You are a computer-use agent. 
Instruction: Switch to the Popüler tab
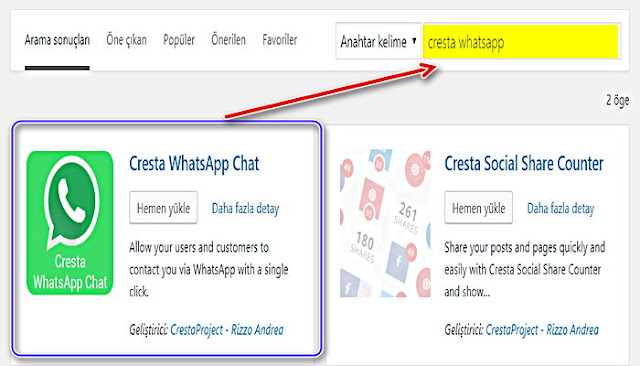click(x=179, y=40)
